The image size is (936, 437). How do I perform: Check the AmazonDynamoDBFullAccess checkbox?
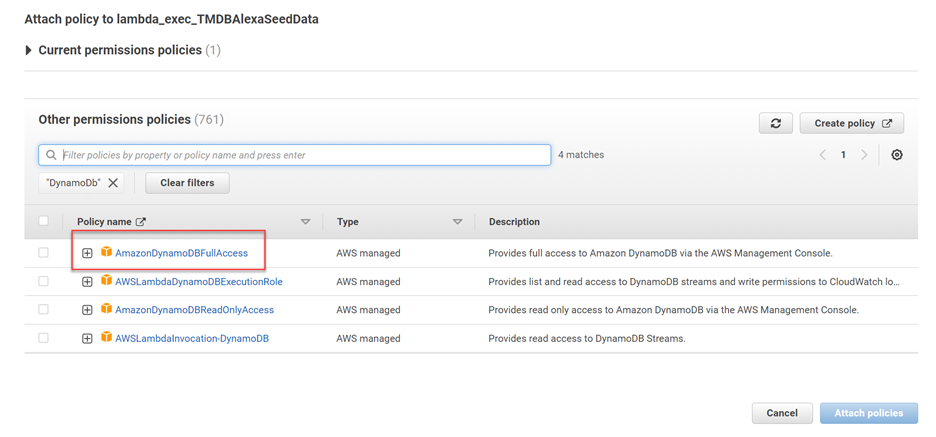[43, 253]
